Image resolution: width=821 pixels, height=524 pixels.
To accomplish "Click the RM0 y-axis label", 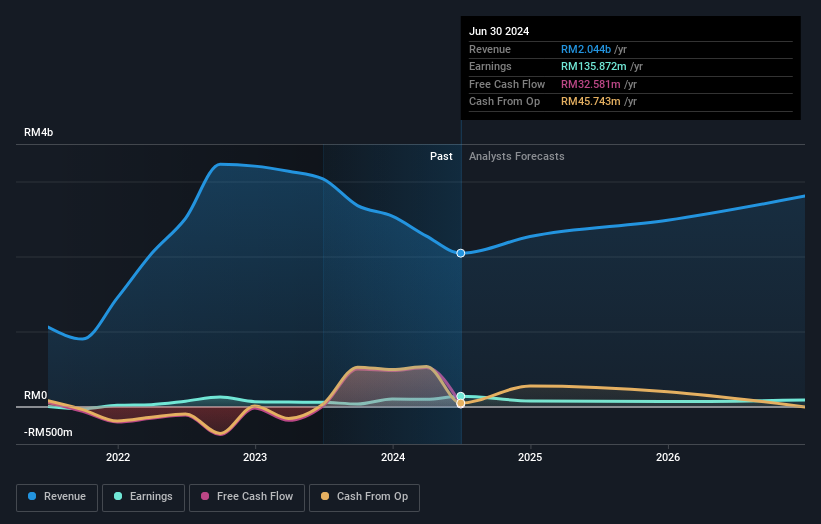I will [x=36, y=396].
